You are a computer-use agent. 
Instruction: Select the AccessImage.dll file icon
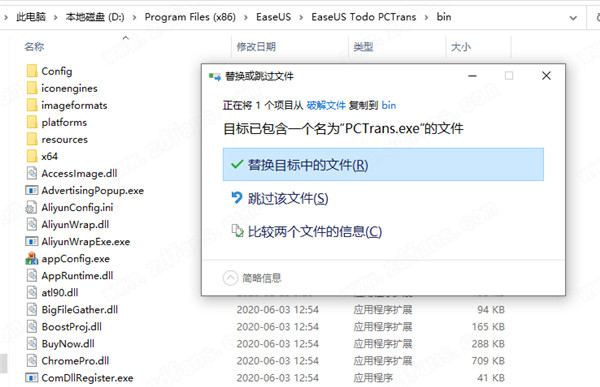point(32,173)
